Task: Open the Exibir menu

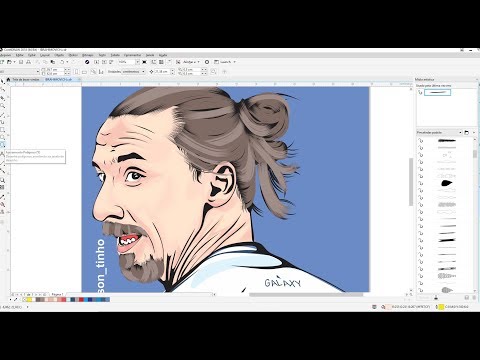Action: pos(32,55)
